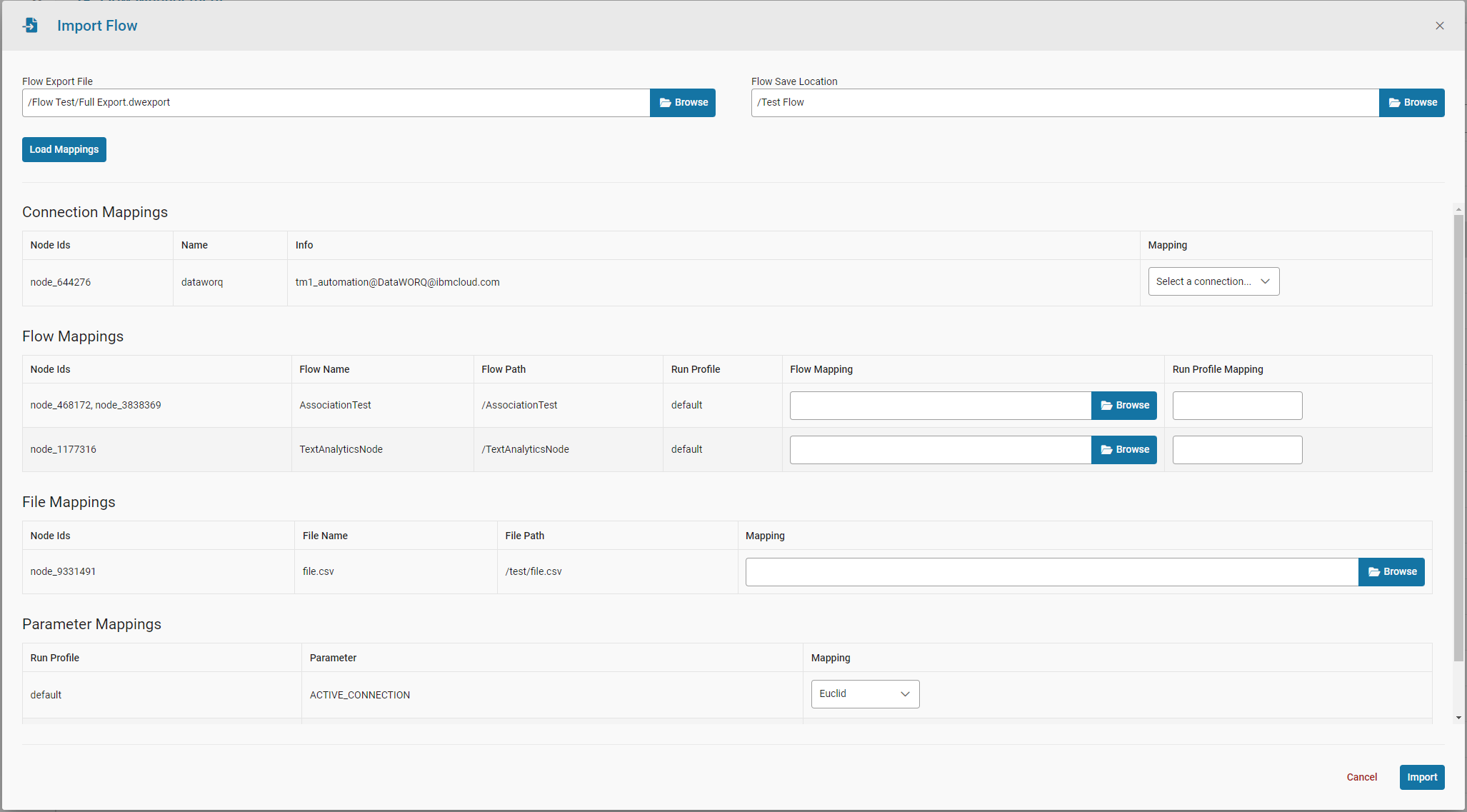Click the Parameter Mappings heading
The height and width of the screenshot is (812, 1467).
(x=91, y=624)
